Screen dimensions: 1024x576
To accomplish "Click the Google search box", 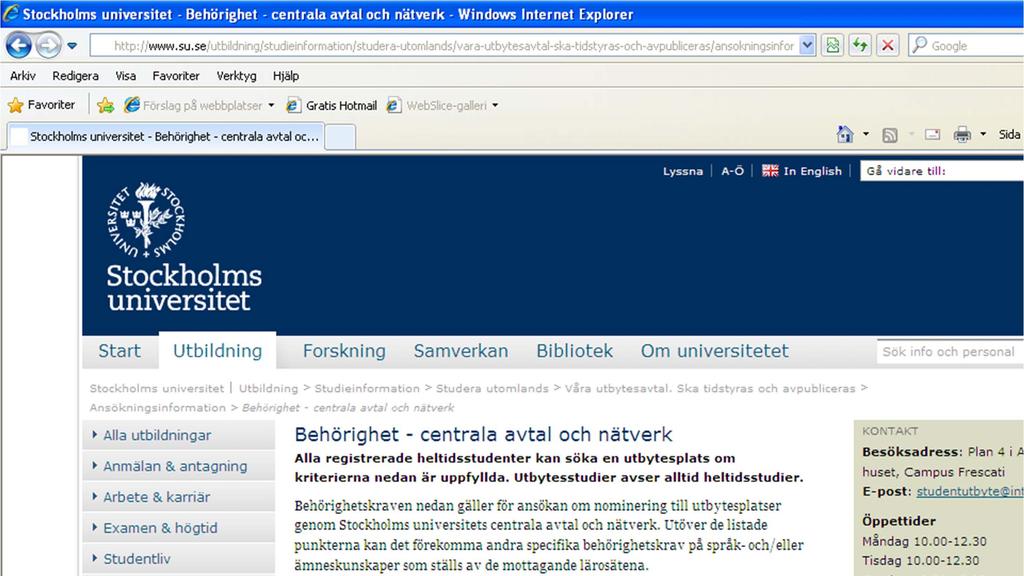I will (x=967, y=46).
